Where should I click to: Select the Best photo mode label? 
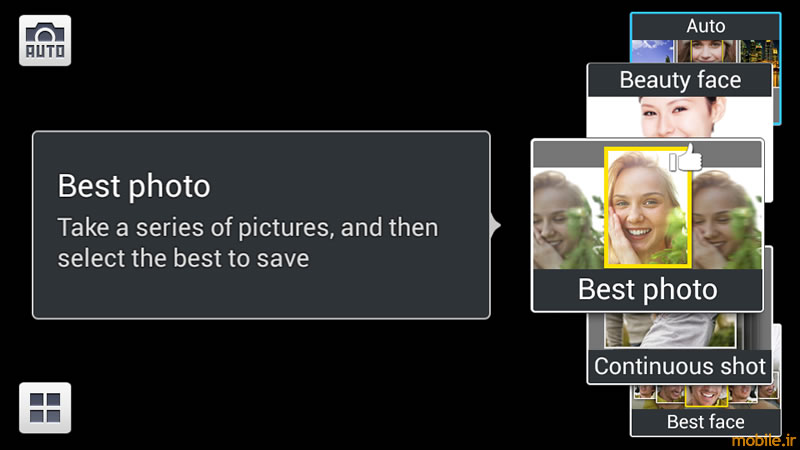647,289
